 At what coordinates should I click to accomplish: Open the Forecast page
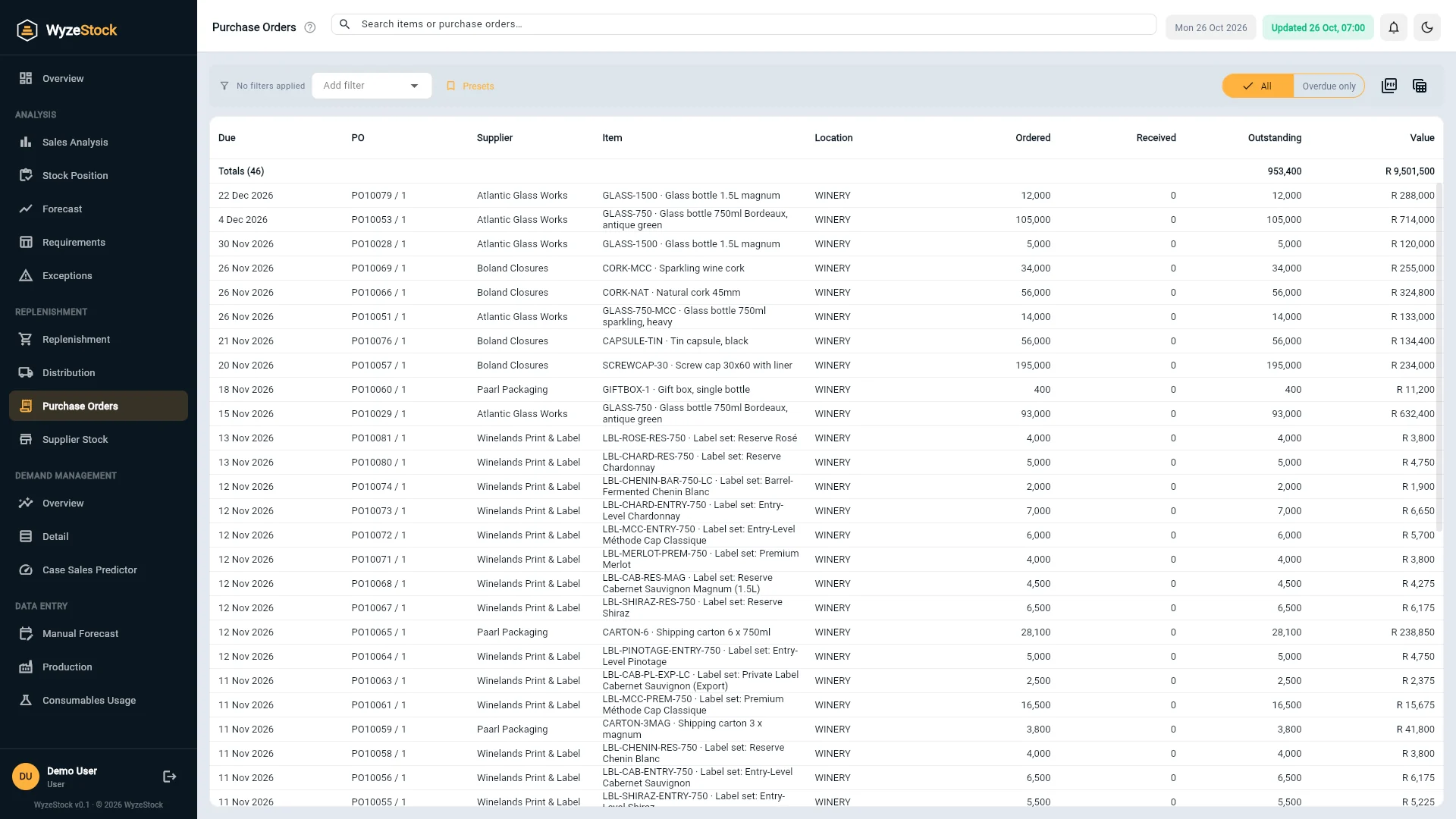[99, 209]
